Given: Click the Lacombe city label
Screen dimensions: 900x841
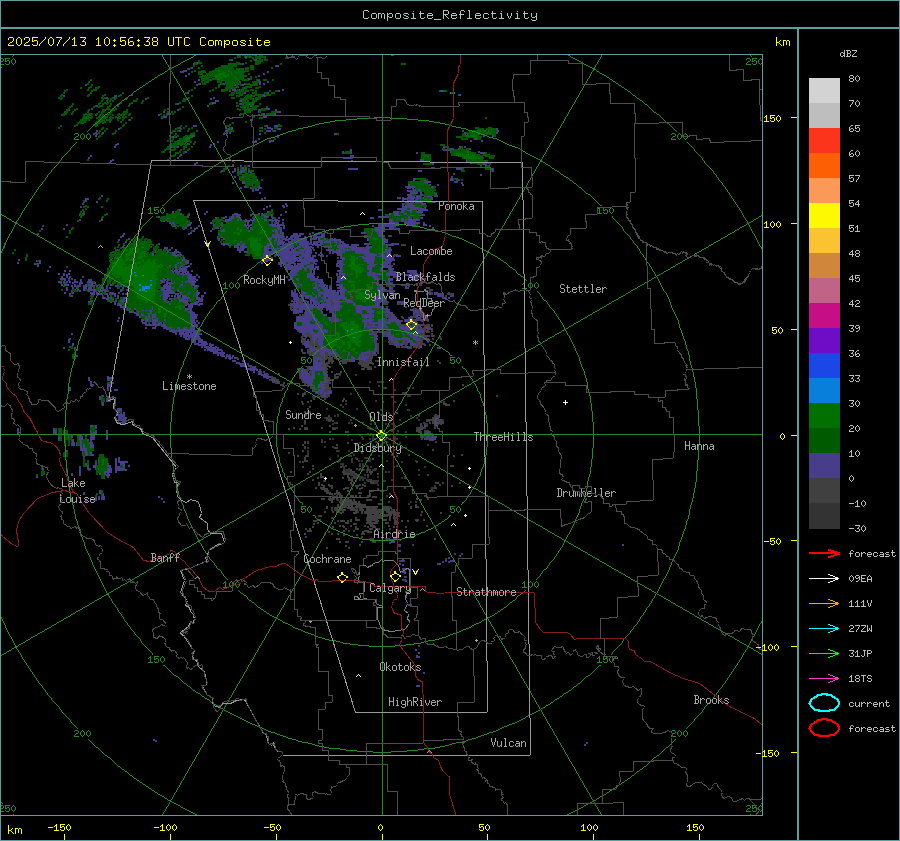Looking at the screenshot, I should tap(431, 251).
